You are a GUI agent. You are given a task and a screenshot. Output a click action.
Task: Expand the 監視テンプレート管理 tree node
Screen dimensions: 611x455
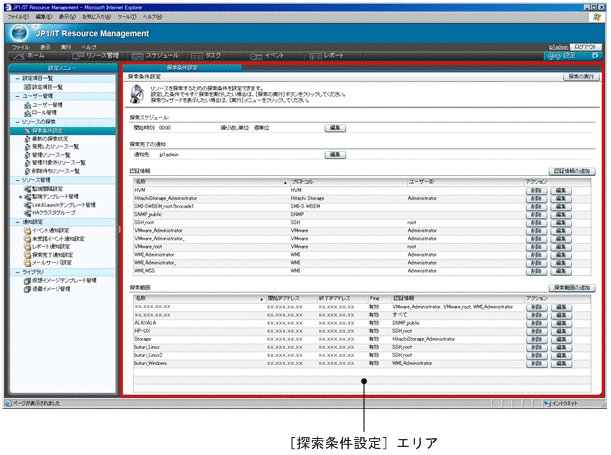tap(13, 197)
